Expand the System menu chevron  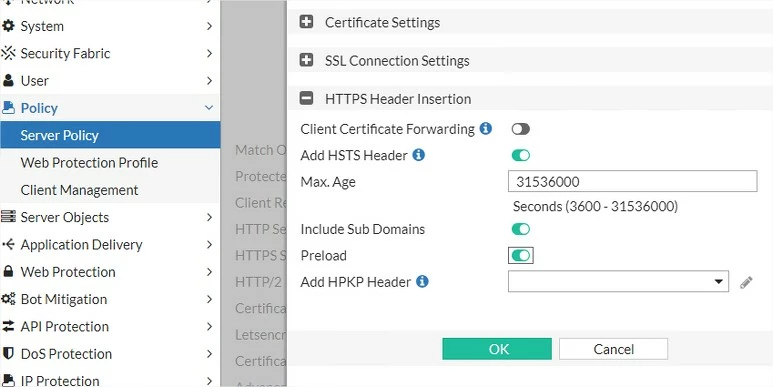click(x=209, y=26)
